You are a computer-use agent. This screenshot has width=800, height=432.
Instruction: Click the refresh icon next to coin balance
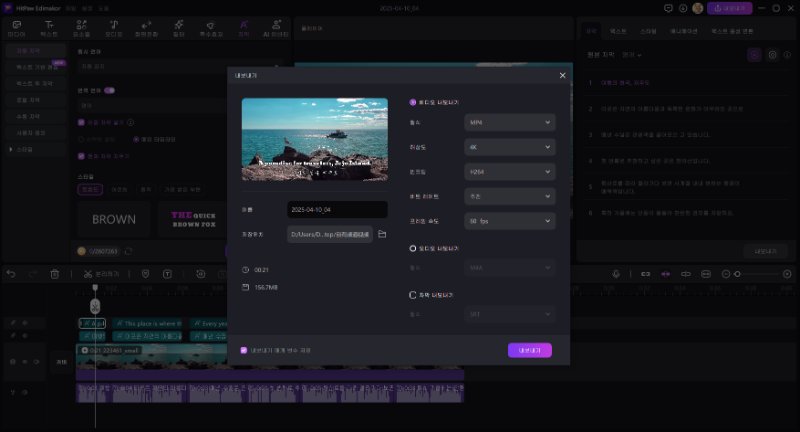coord(129,251)
